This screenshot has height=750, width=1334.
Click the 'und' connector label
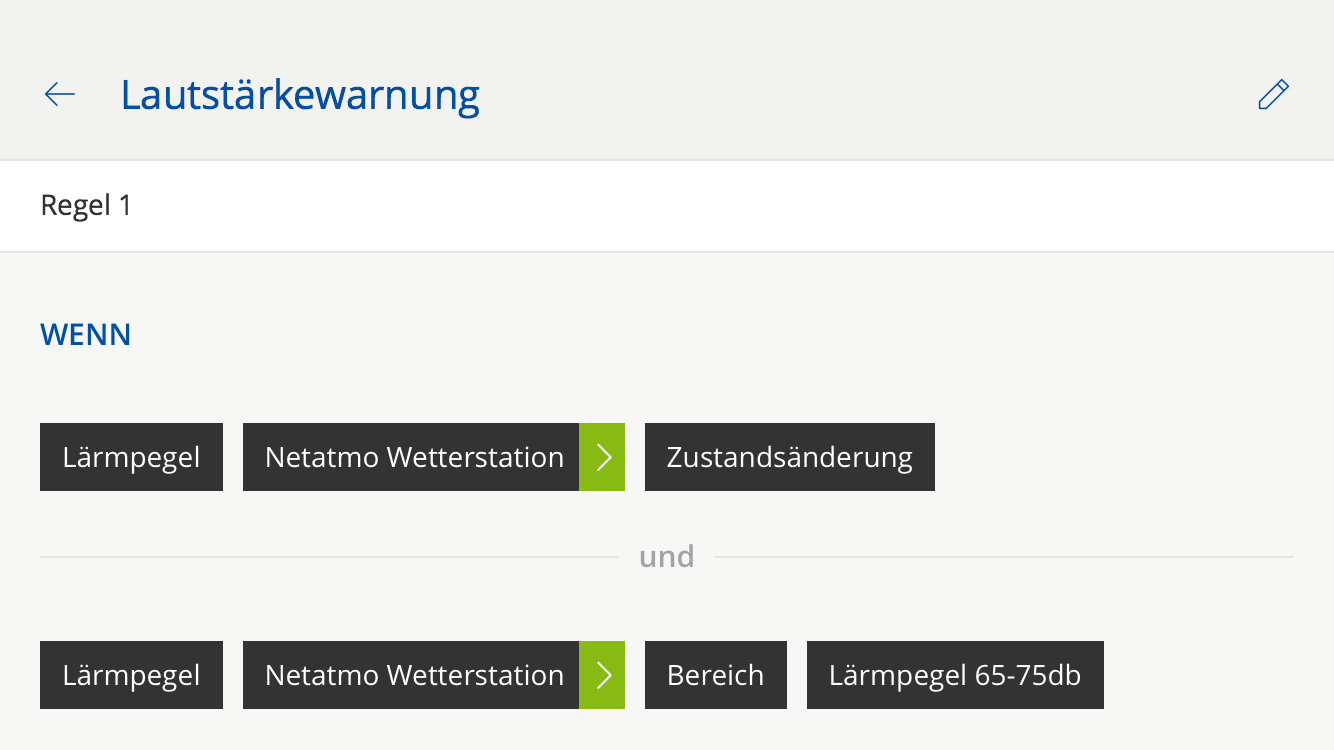[667, 556]
